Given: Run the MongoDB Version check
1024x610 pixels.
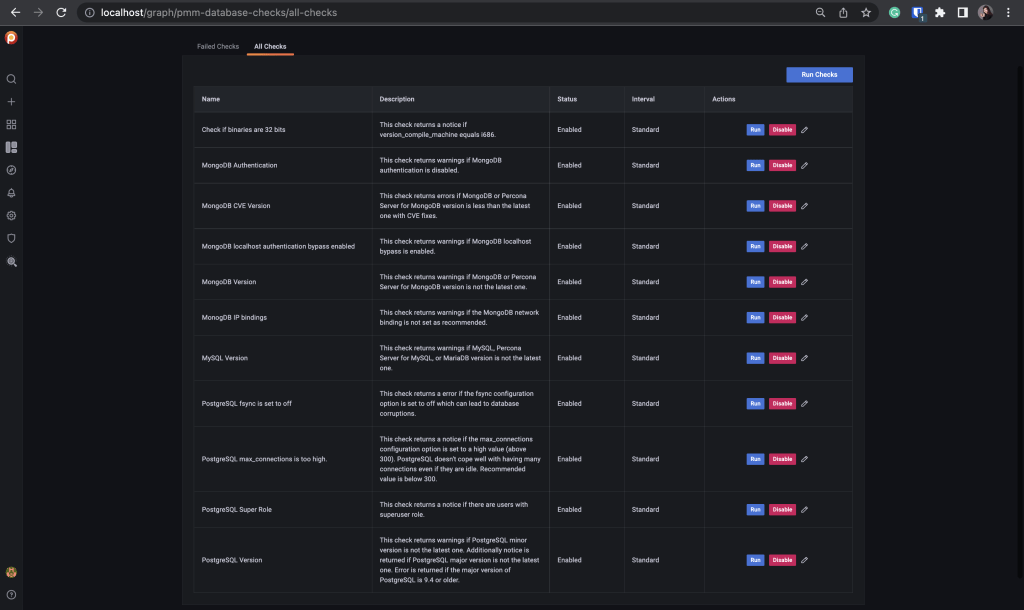Looking at the screenshot, I should tap(755, 282).
